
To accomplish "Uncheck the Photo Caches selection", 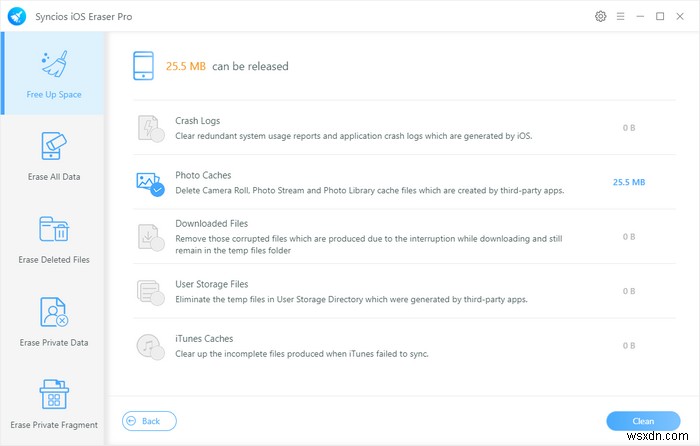I will pos(150,183).
